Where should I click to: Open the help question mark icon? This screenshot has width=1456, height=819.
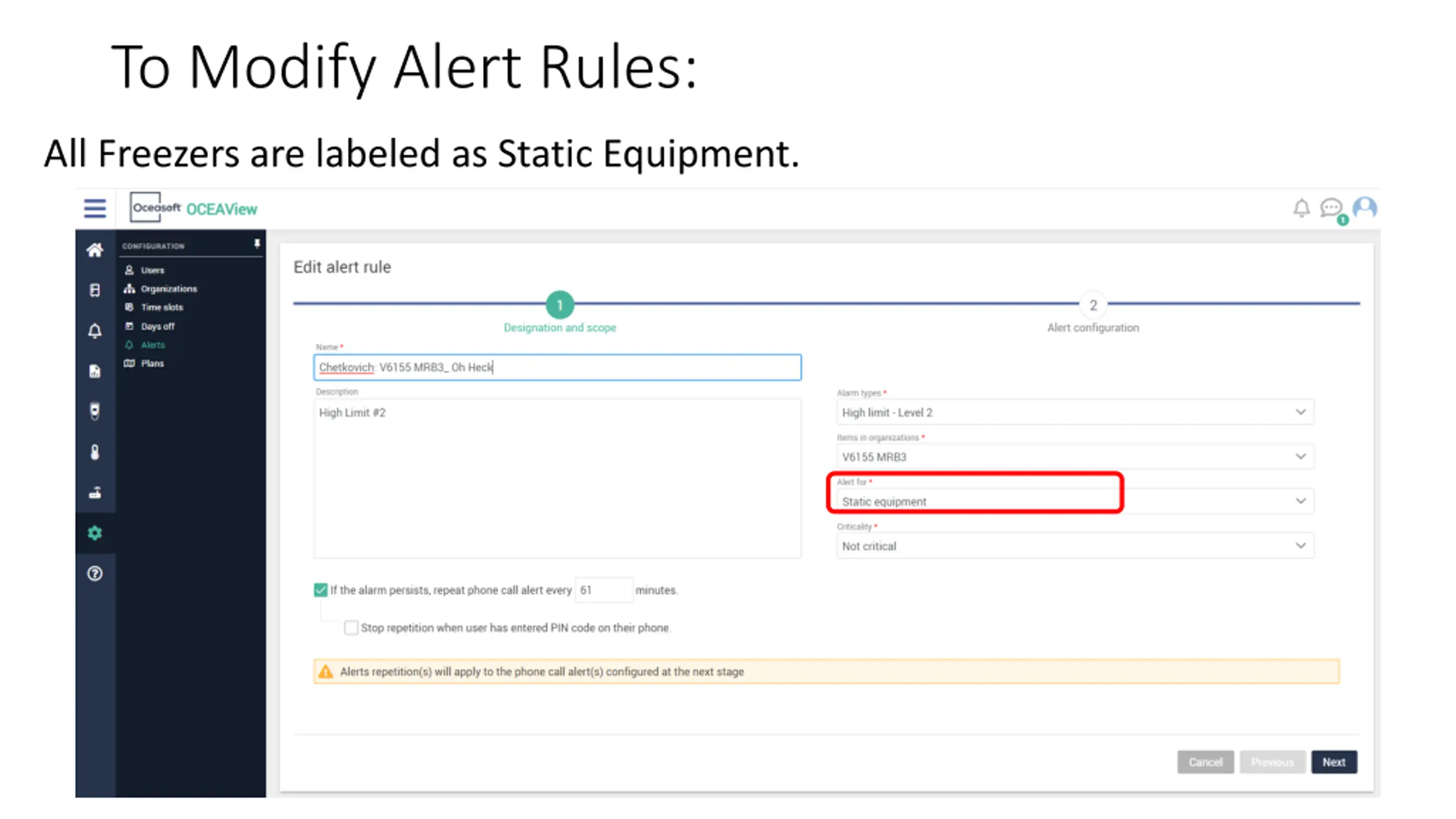point(94,573)
